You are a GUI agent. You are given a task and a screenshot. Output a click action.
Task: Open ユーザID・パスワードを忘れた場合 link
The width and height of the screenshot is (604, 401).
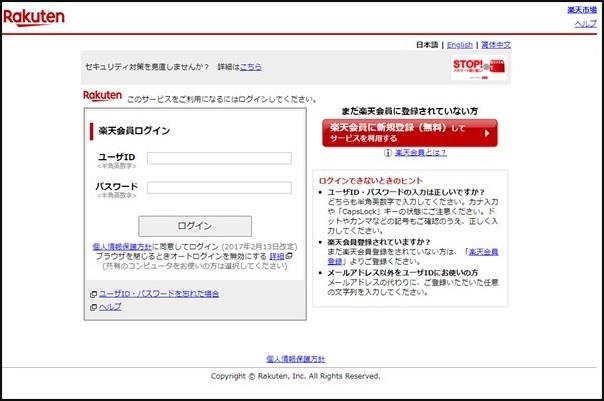pos(159,294)
